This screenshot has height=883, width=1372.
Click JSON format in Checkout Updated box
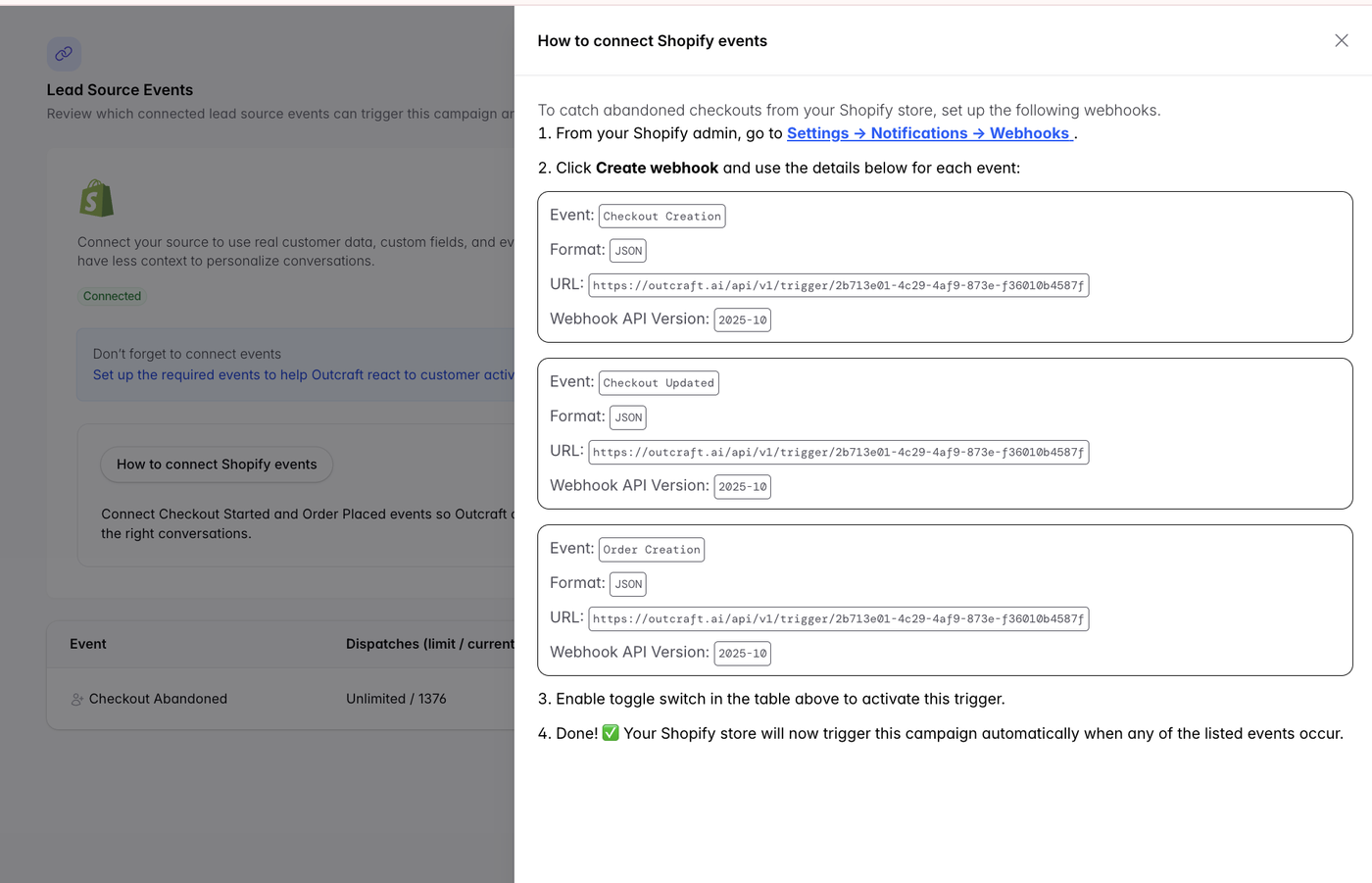pyautogui.click(x=628, y=417)
